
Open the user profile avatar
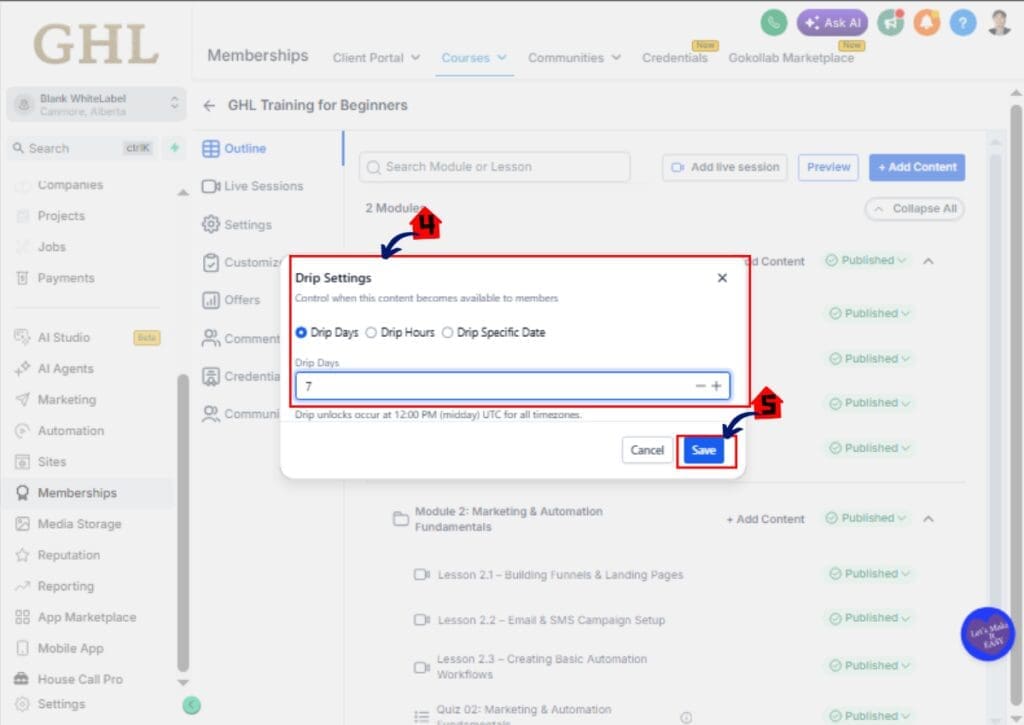pos(999,23)
